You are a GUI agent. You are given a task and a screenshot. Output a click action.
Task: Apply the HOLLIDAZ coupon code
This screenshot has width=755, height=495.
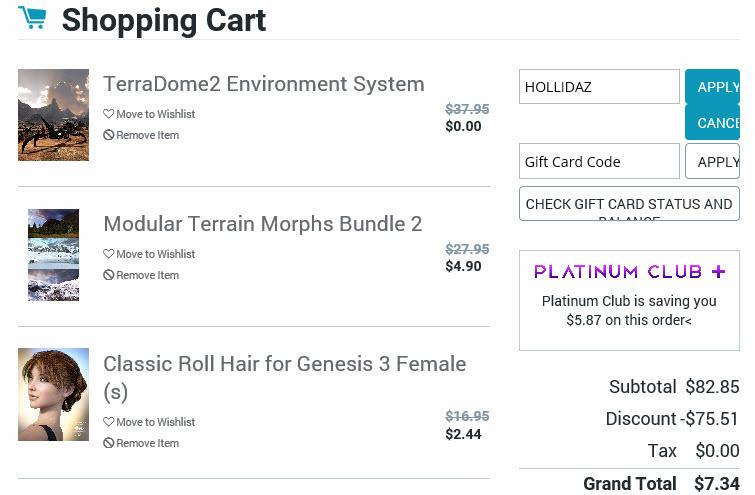coord(713,87)
